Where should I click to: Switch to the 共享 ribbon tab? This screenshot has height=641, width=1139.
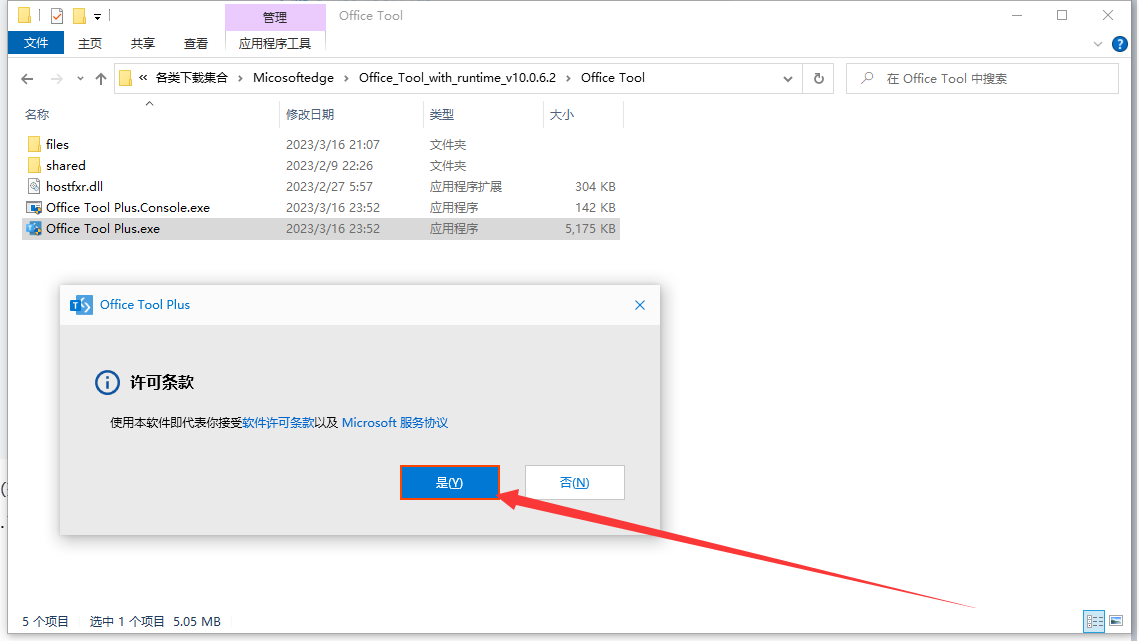click(143, 44)
